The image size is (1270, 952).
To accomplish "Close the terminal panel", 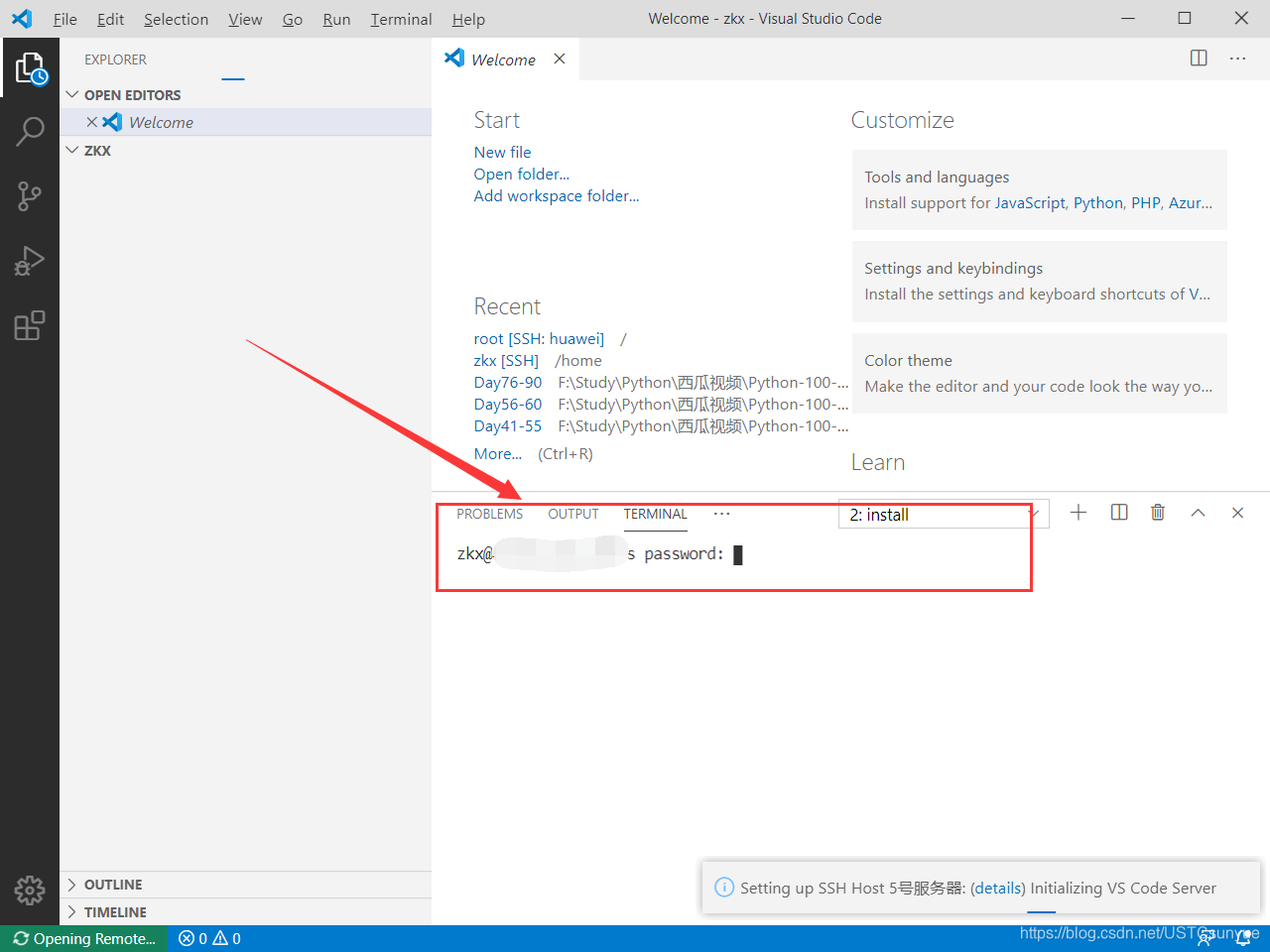I will click(x=1237, y=513).
